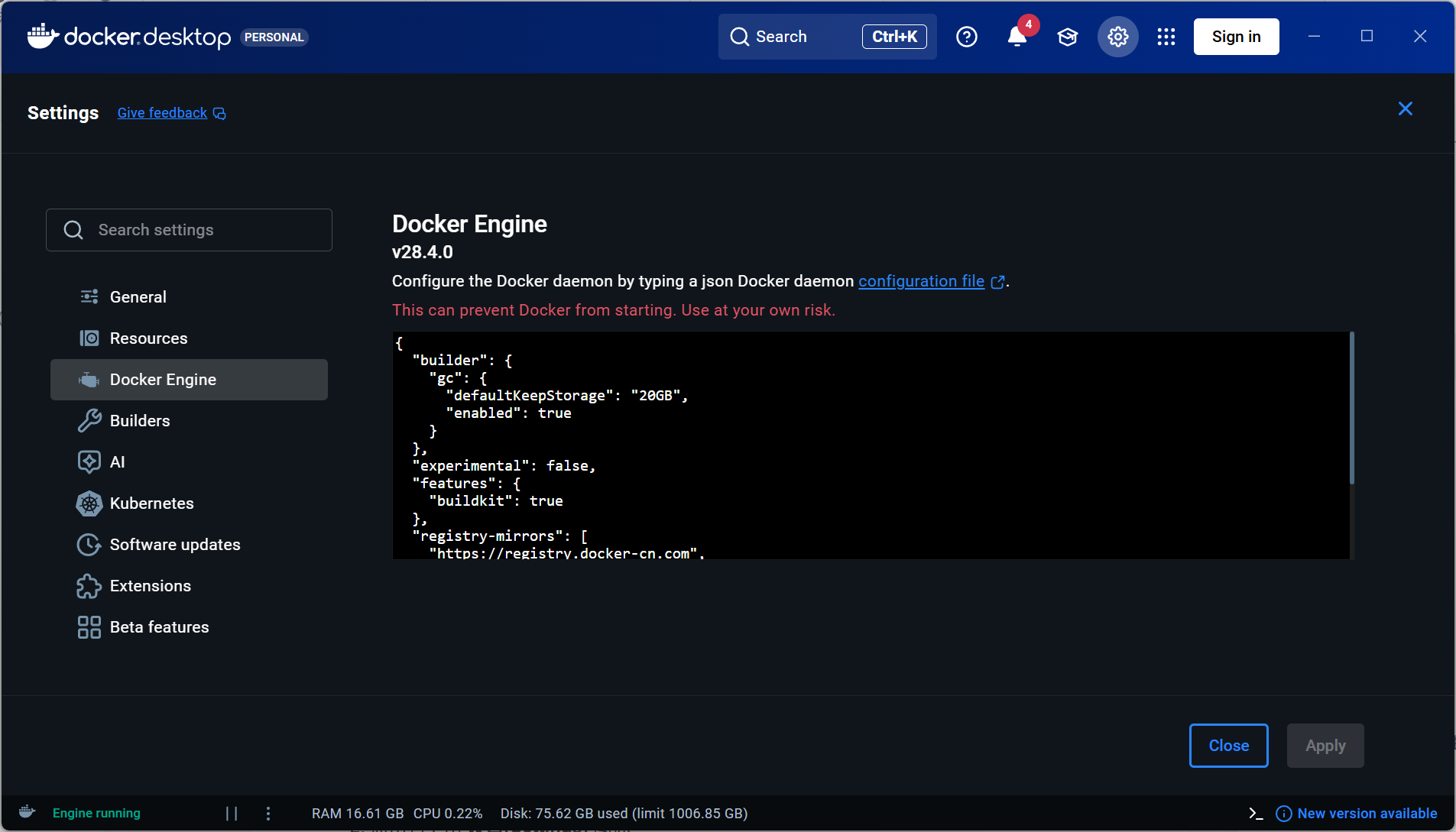Minimize the Docker Desktop window
This screenshot has height=832, width=1456.
1314,36
